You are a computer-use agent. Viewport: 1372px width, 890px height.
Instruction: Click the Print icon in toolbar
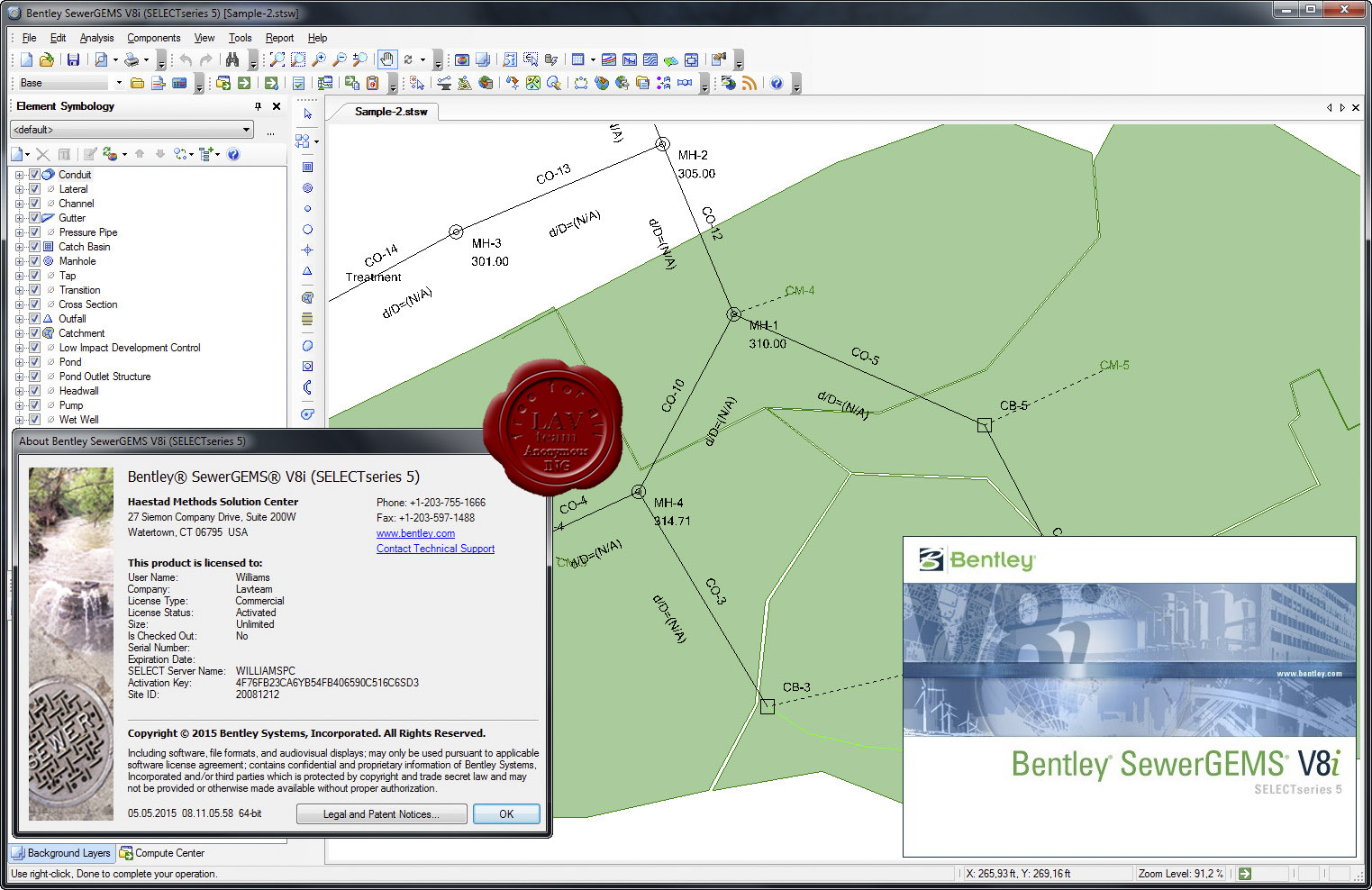(x=132, y=59)
